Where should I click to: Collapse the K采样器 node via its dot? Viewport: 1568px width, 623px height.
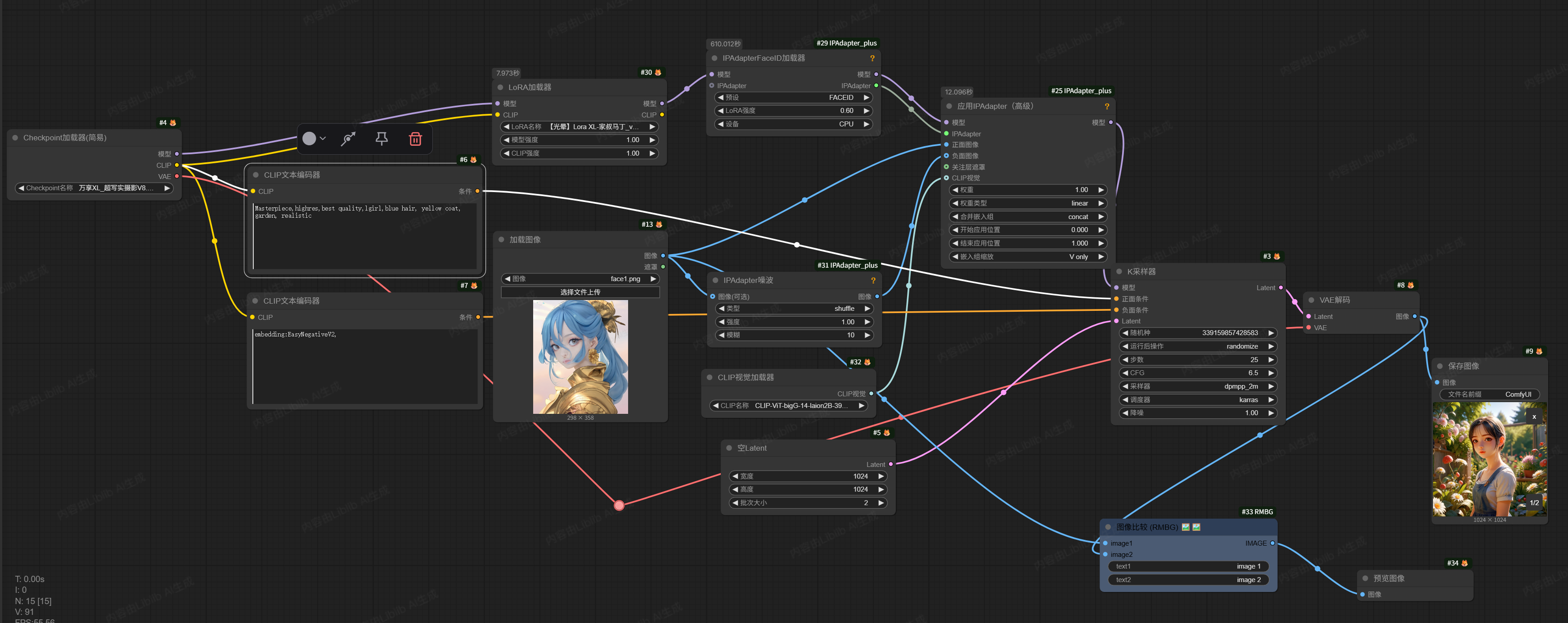click(1119, 272)
